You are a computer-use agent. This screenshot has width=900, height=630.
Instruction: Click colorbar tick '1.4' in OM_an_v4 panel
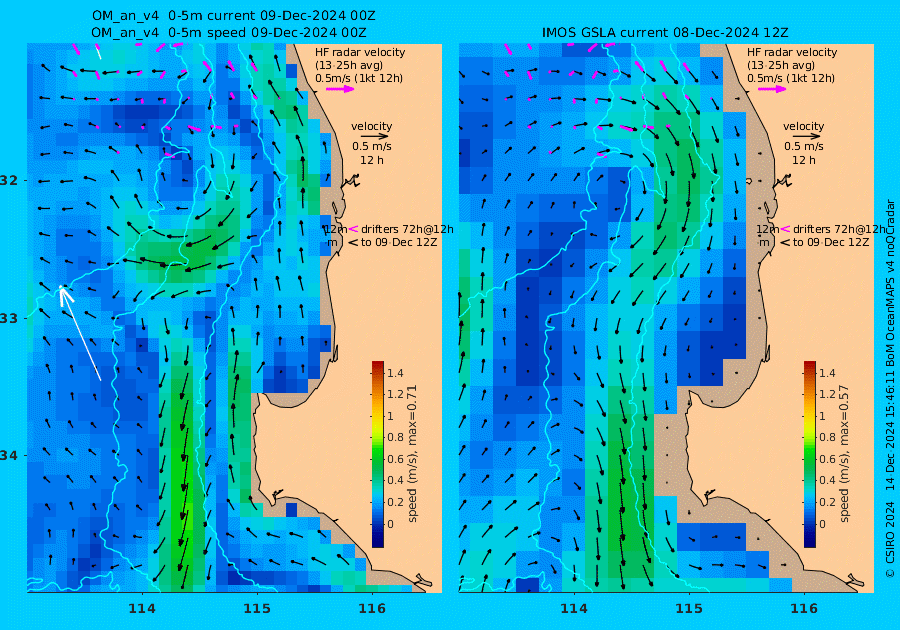tap(395, 373)
